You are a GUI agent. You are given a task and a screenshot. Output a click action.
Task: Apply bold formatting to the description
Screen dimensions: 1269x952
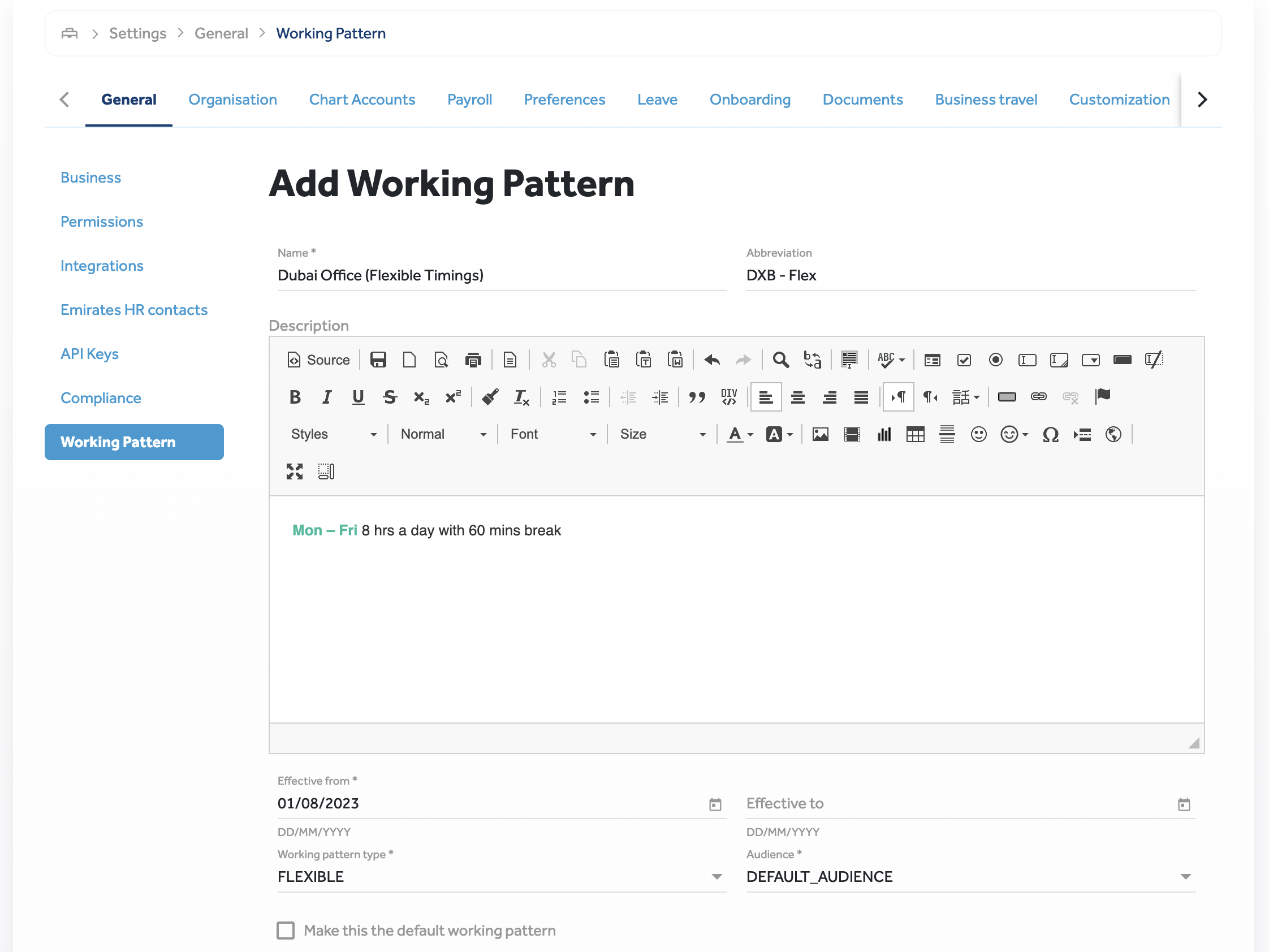295,396
